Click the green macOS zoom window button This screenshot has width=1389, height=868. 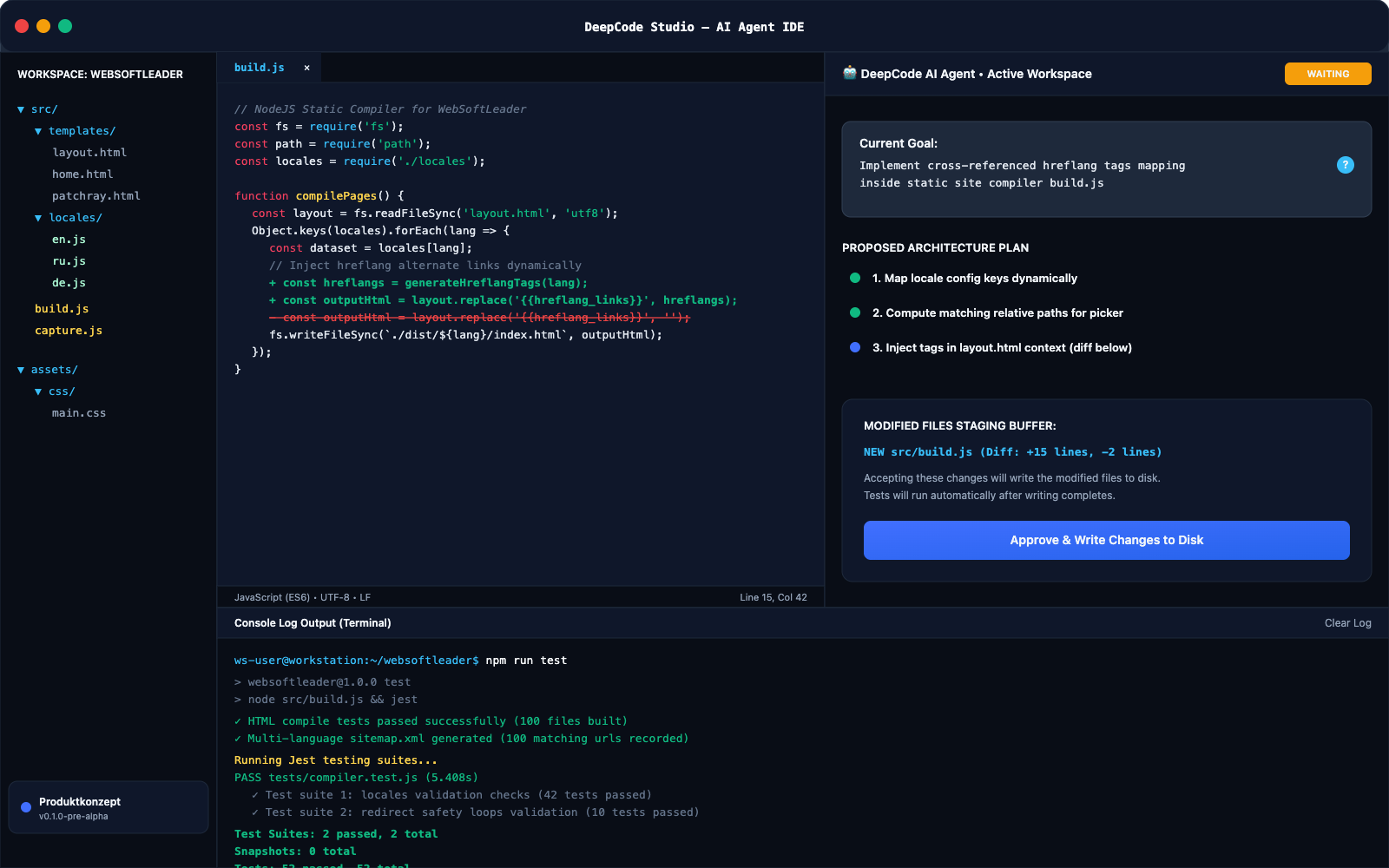(65, 26)
